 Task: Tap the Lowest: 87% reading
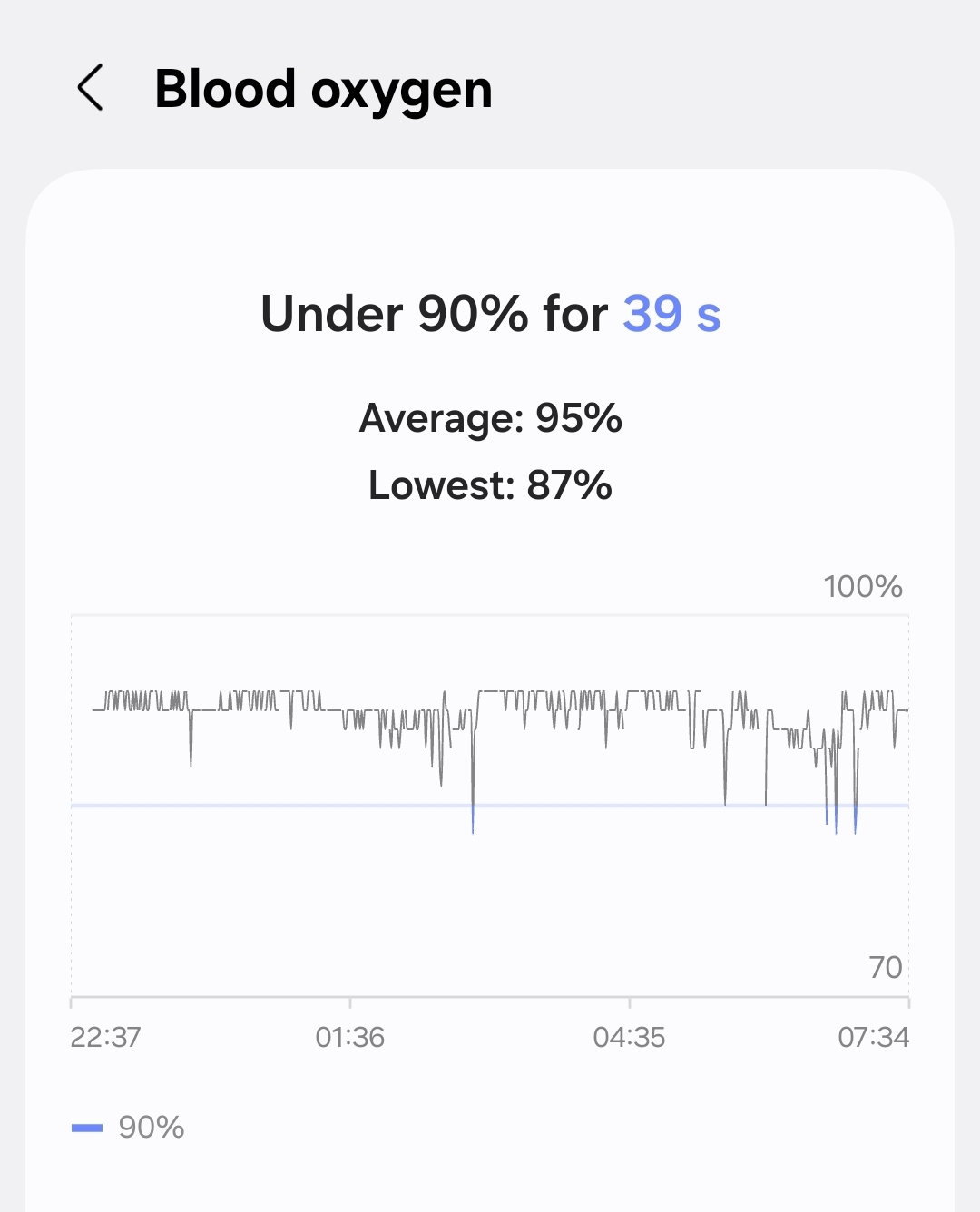490,485
